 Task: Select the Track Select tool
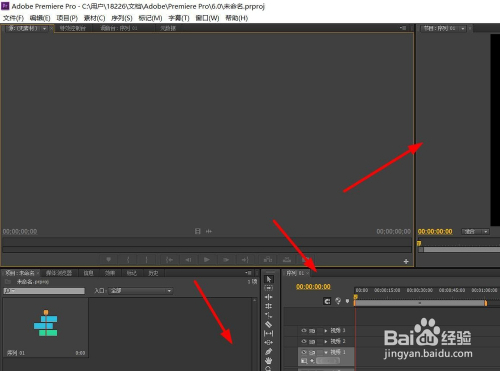[269, 288]
